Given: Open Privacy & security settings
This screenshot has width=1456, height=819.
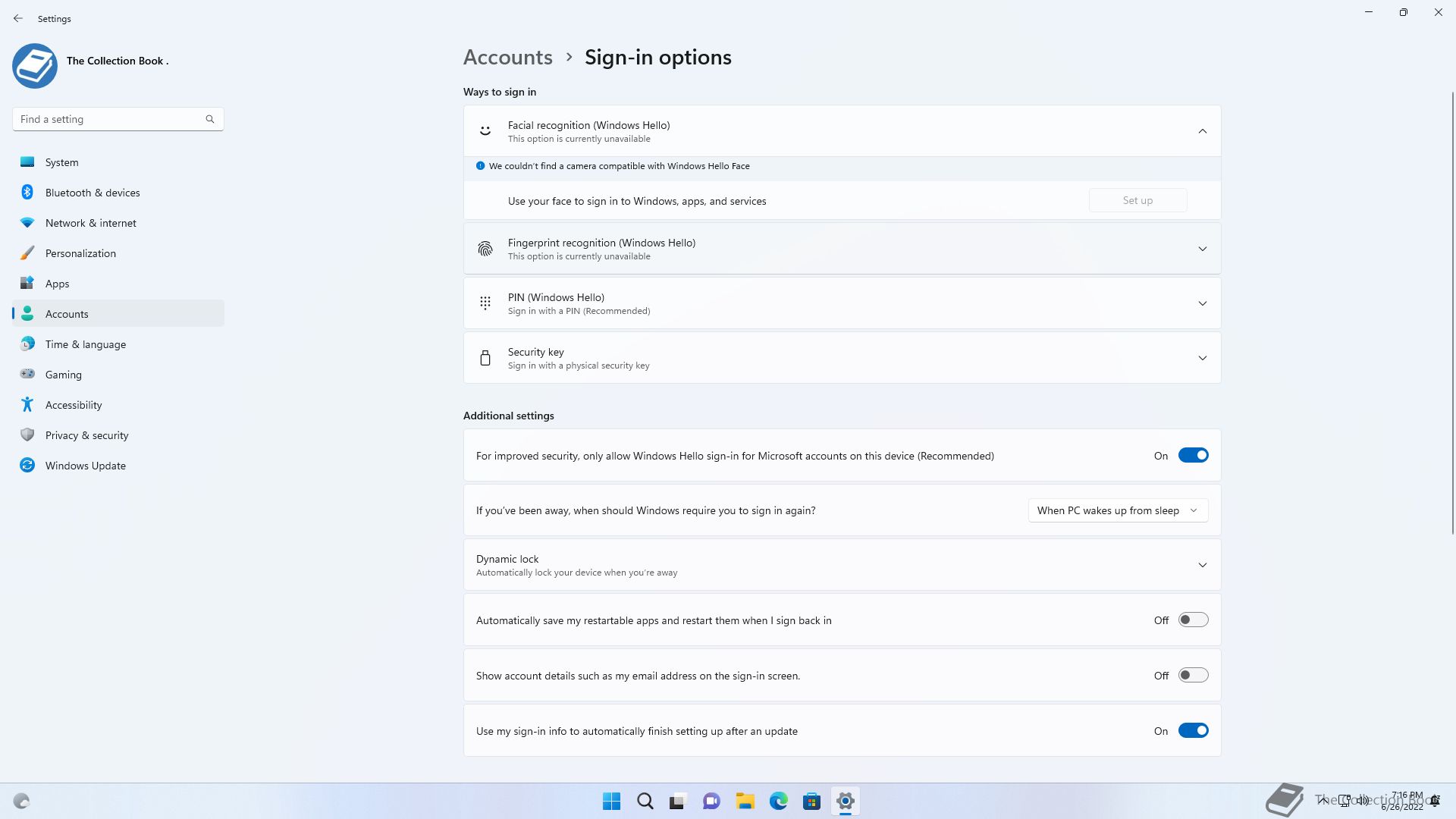Looking at the screenshot, I should [x=118, y=435].
